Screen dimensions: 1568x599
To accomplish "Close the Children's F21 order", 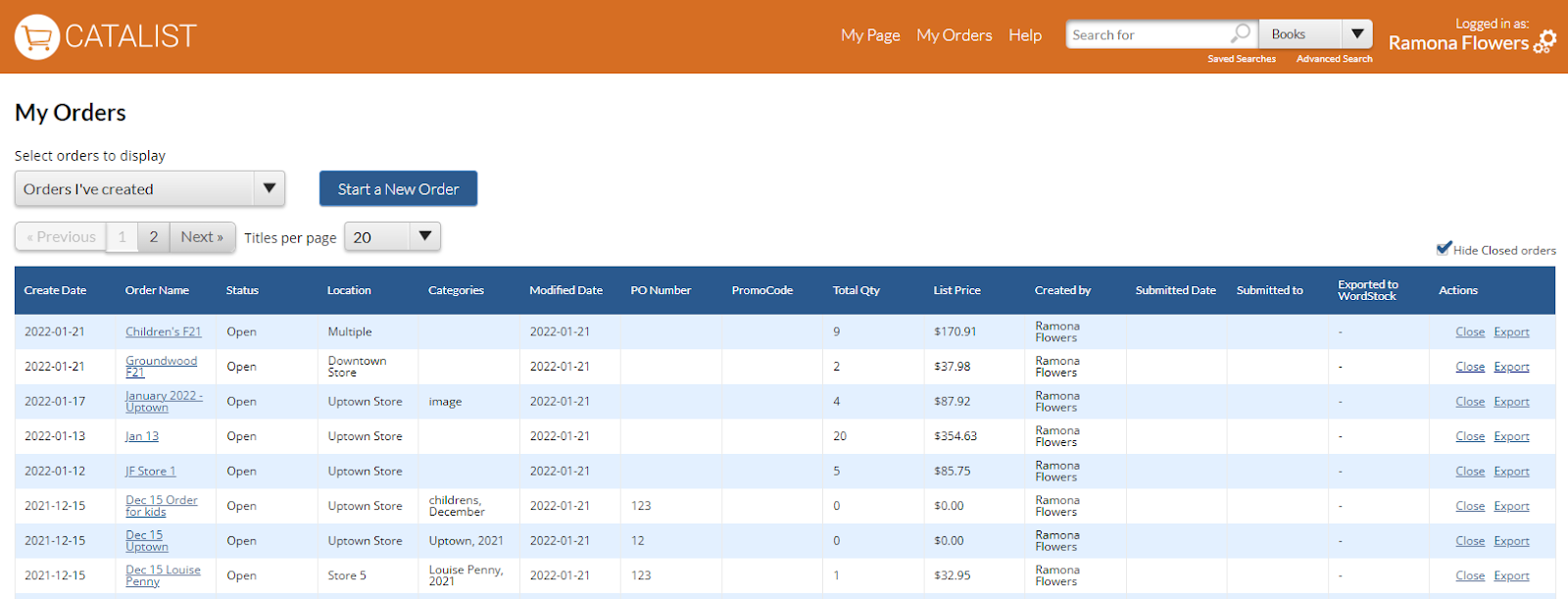I will pos(1470,332).
